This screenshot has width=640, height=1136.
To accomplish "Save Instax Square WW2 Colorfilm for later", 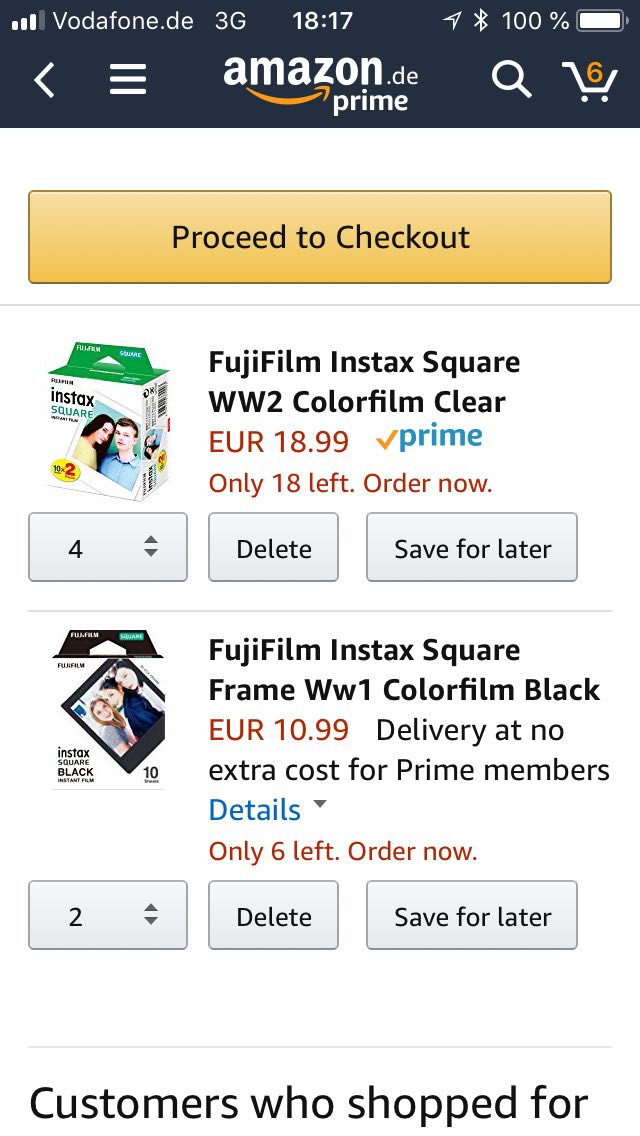I will tap(472, 547).
